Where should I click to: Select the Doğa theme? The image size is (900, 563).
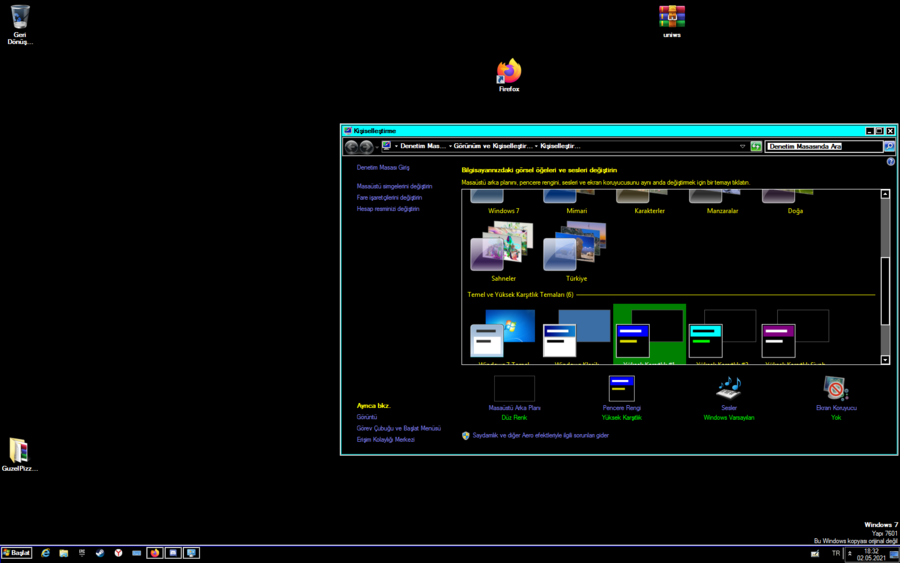[x=795, y=203]
